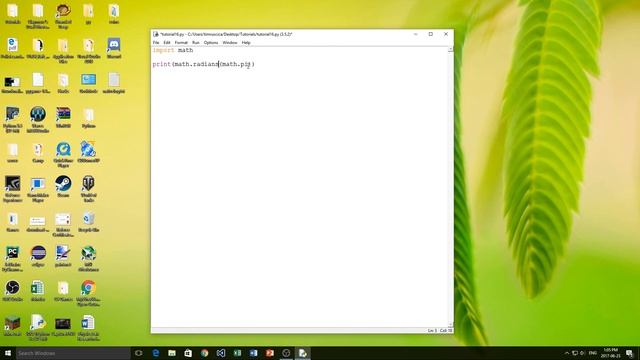Image resolution: width=640 pixels, height=360 pixels.
Task: Open the Options menu in IDLE
Action: (x=211, y=42)
